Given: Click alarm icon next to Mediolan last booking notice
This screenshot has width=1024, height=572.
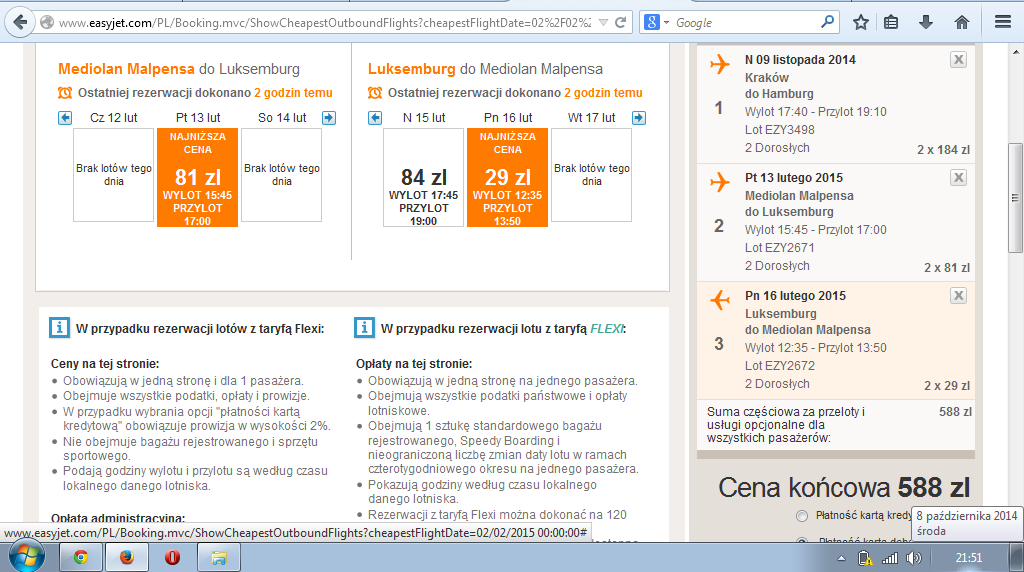Looking at the screenshot, I should 65,93.
